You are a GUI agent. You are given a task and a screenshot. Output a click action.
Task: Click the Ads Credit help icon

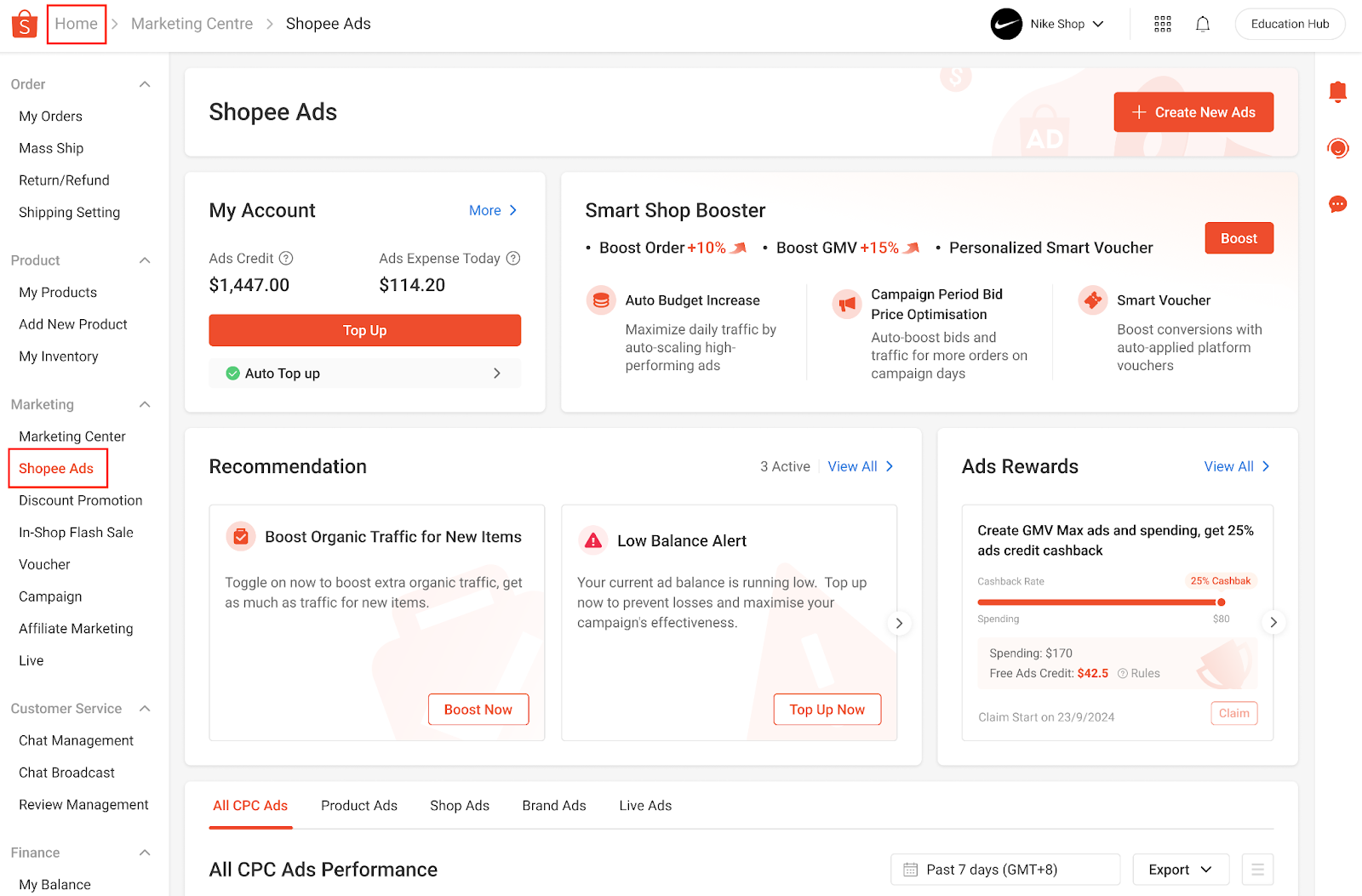click(286, 259)
